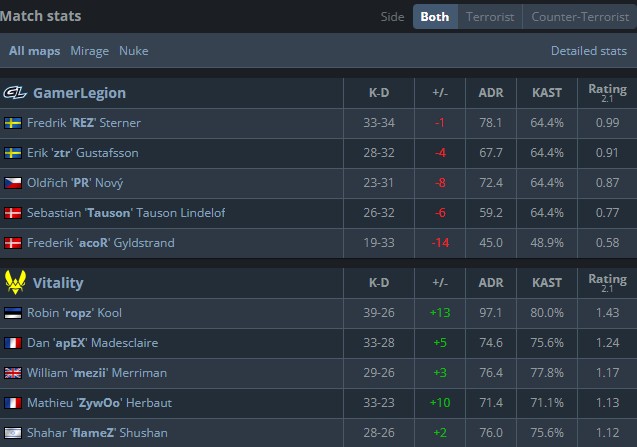Image resolution: width=637 pixels, height=447 pixels.
Task: Open the GamerLegion team page link
Action: [x=79, y=93]
